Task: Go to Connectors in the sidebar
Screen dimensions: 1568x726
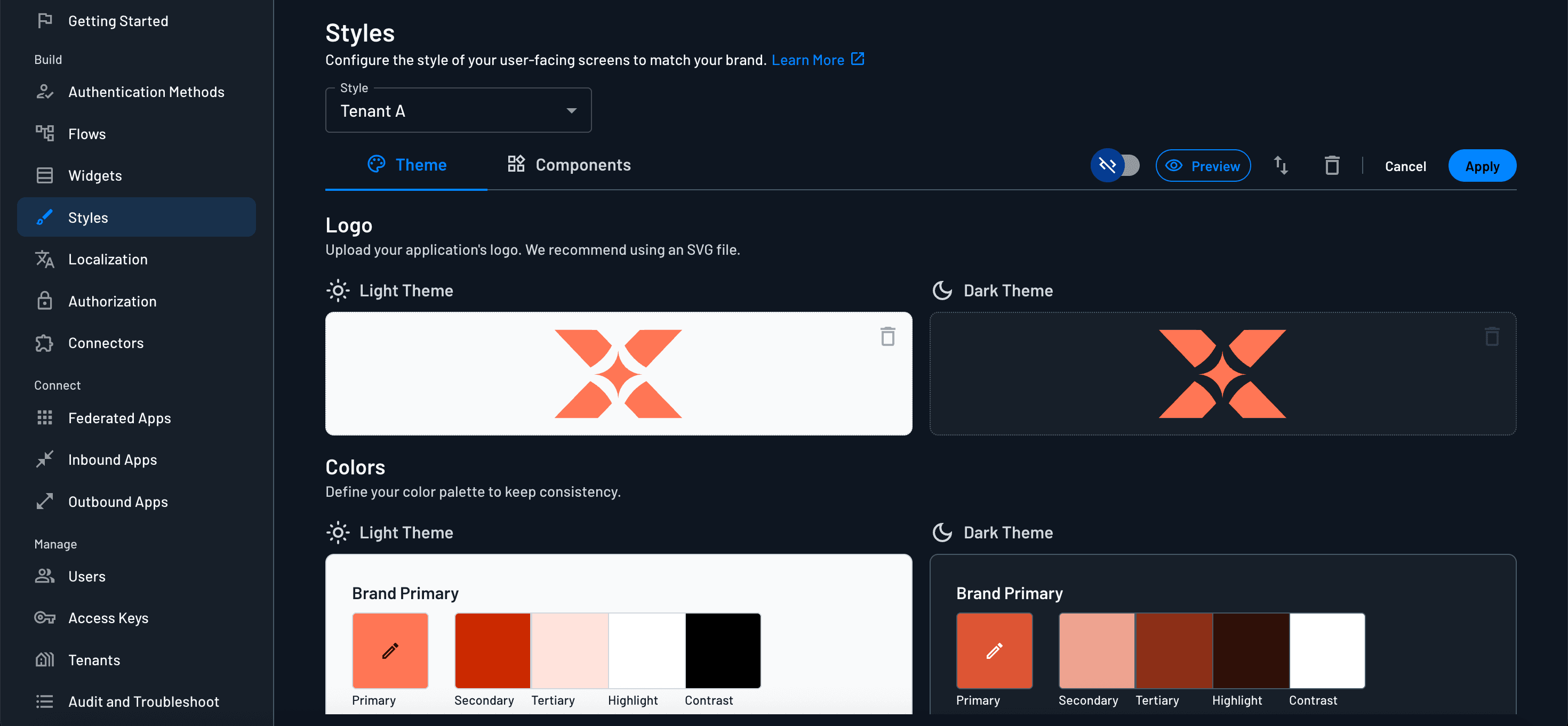Action: (x=105, y=343)
